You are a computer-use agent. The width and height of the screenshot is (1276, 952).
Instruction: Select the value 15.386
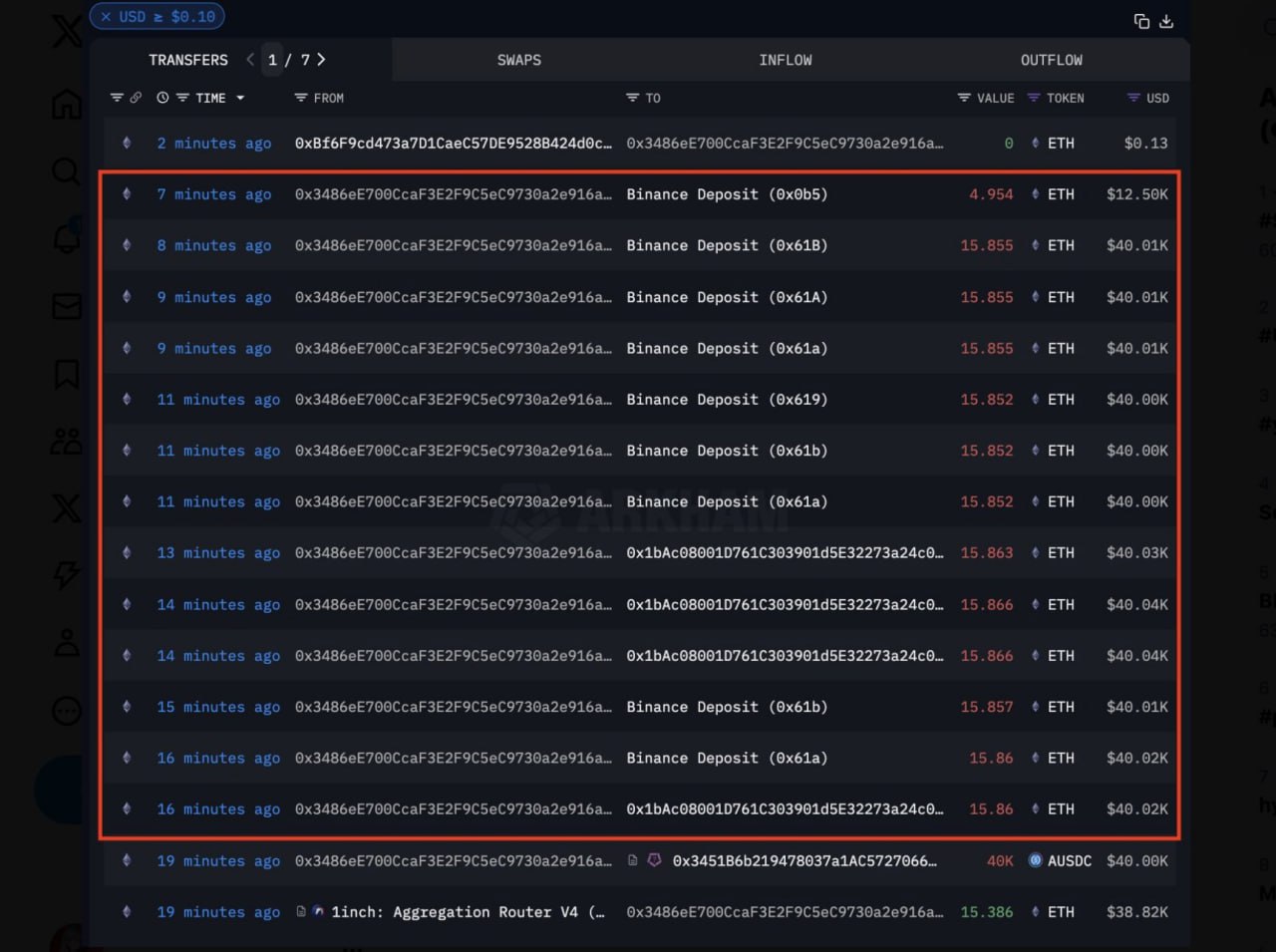[x=987, y=912]
